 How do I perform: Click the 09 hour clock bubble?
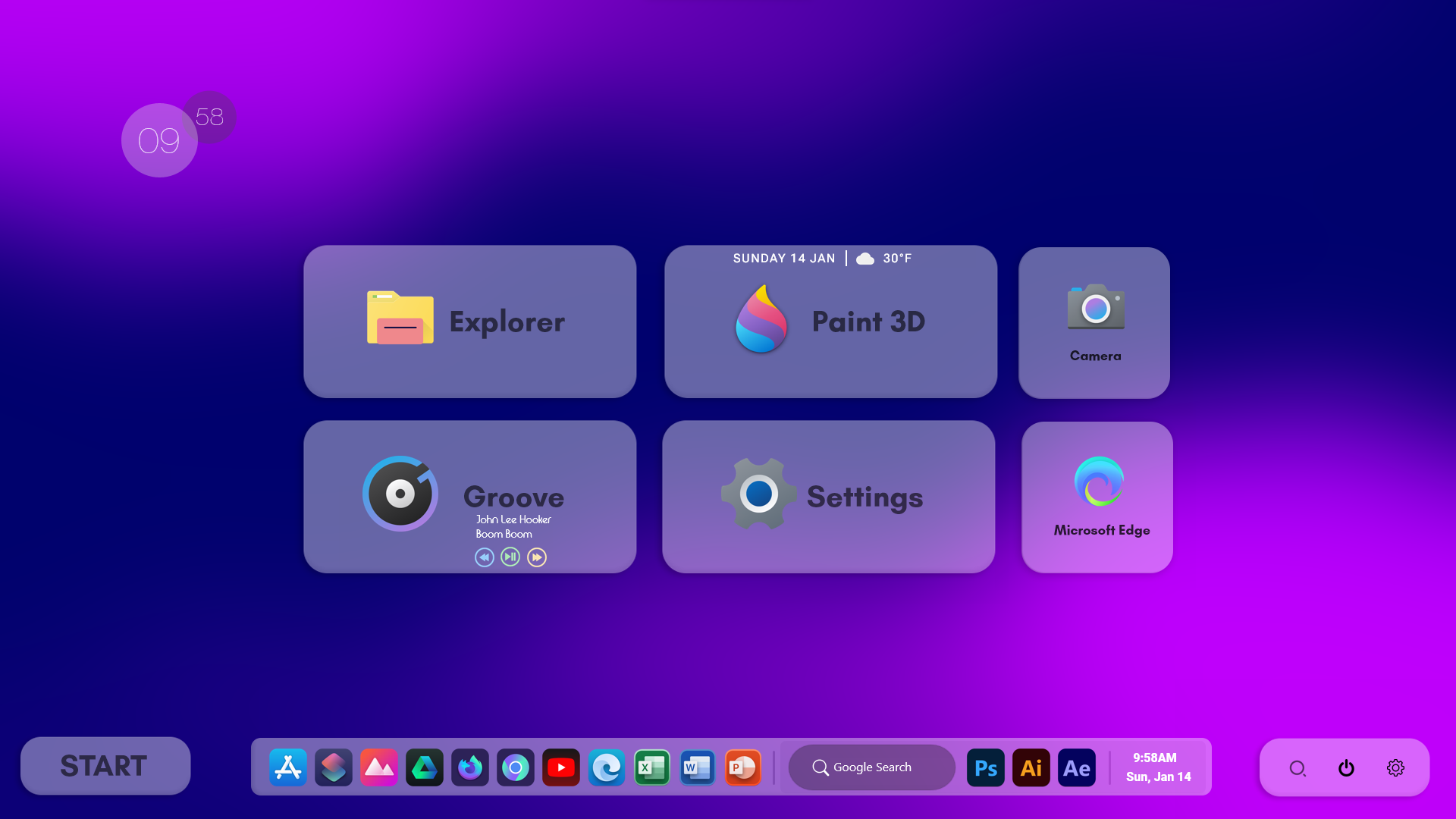[159, 140]
